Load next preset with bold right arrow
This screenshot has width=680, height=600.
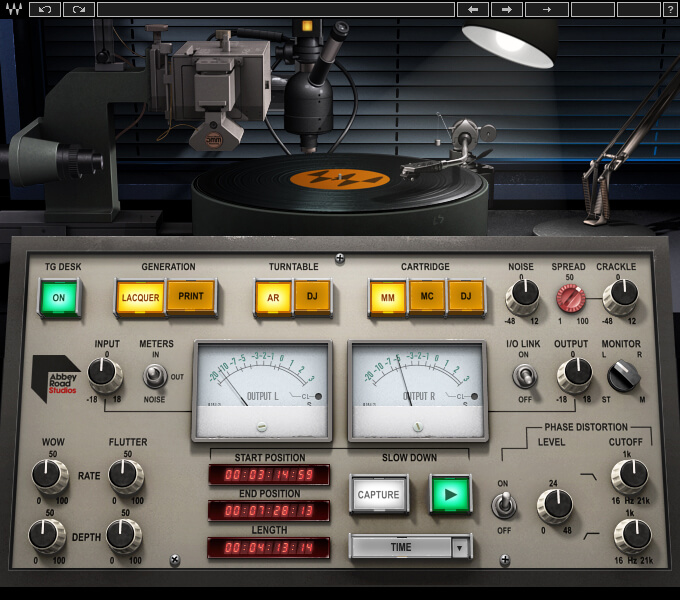[x=507, y=10]
